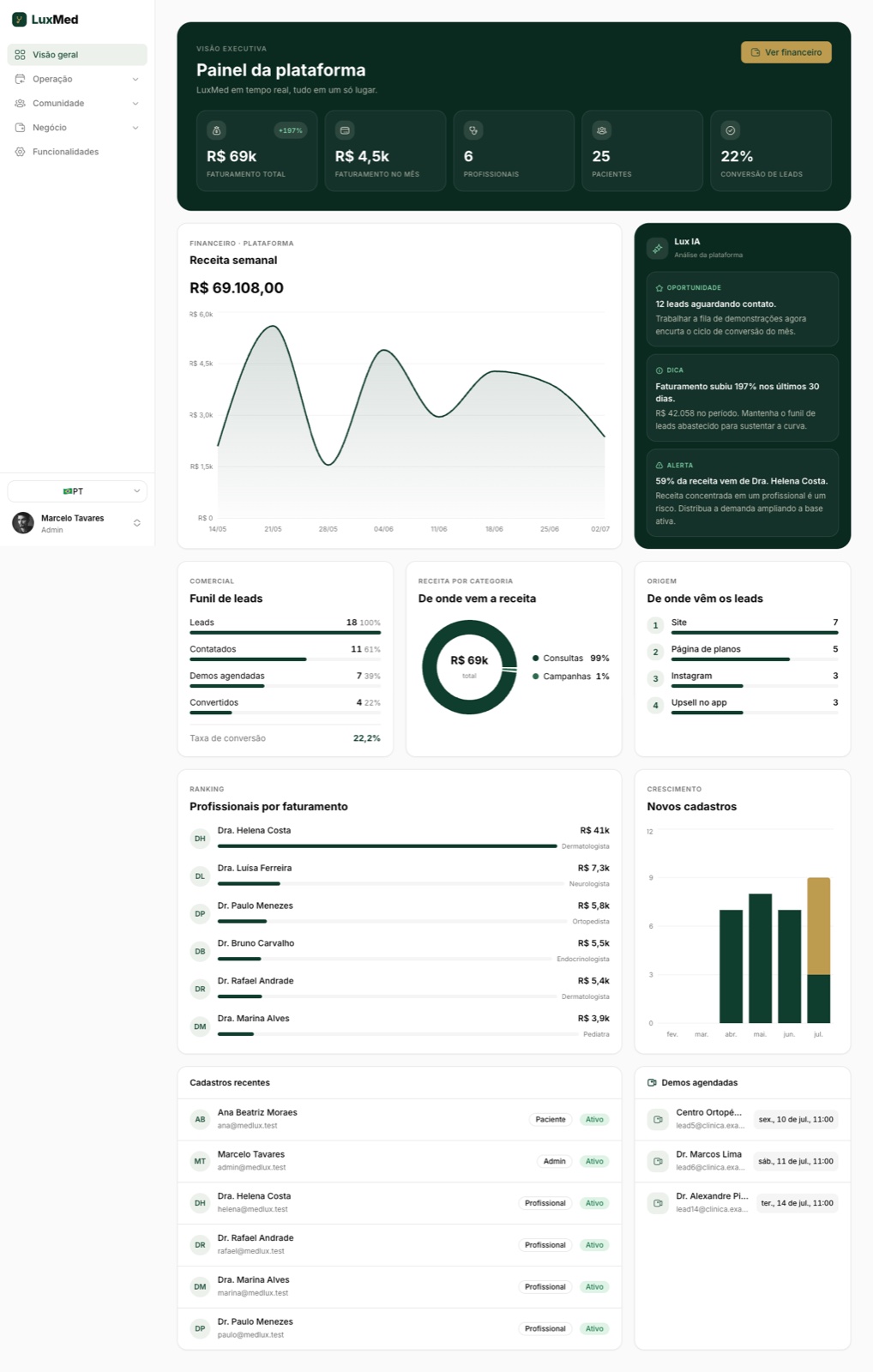Screen dimensions: 873x1372
Task: Open Dra. Helena Costa recent registration row
Action: [400, 1203]
